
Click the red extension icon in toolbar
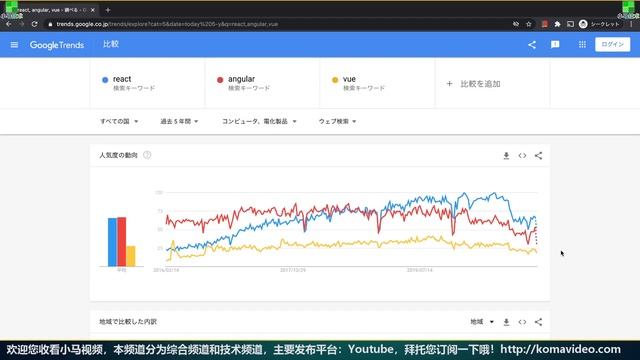pyautogui.click(x=544, y=24)
